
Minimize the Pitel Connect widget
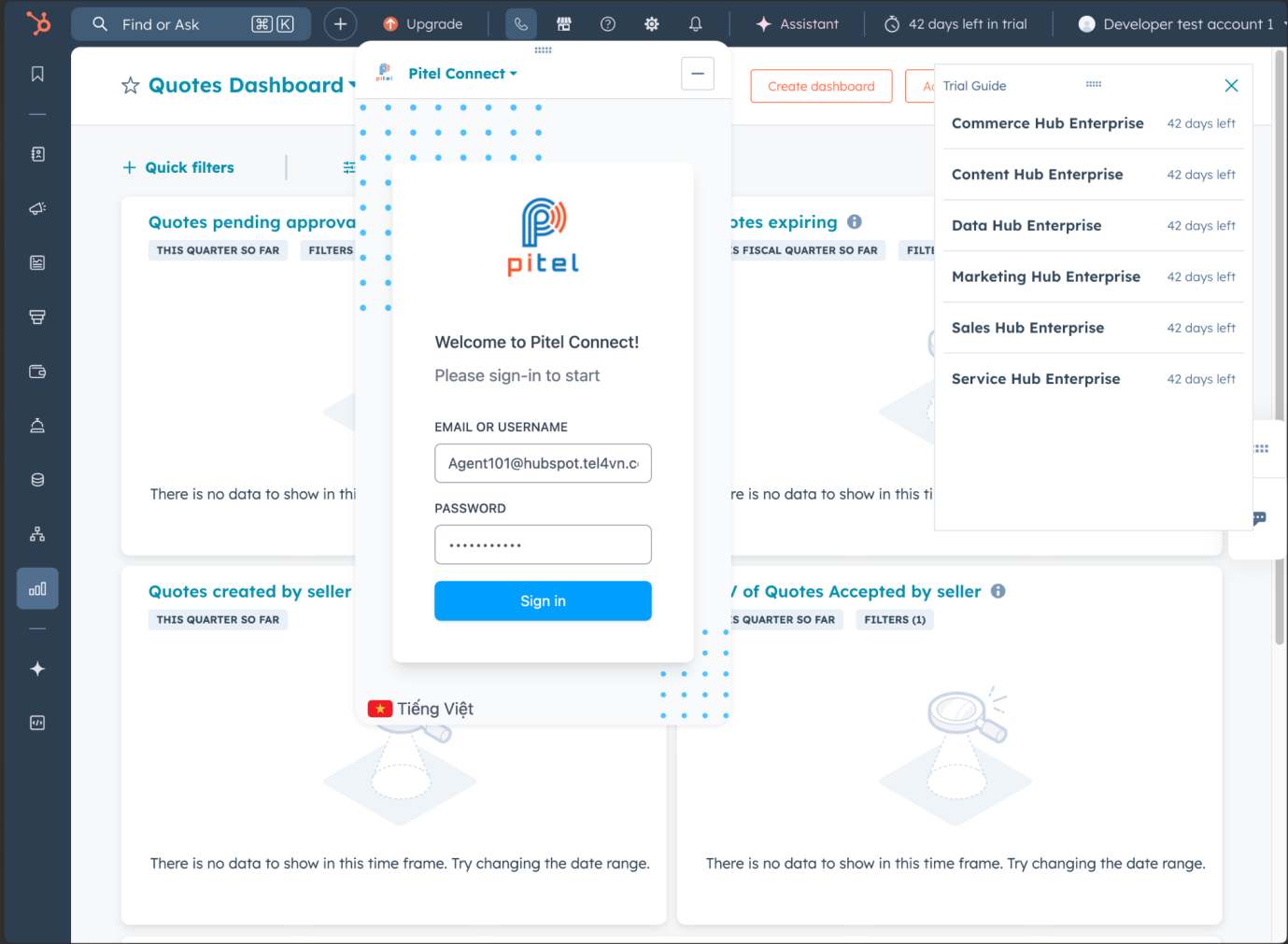coord(698,74)
